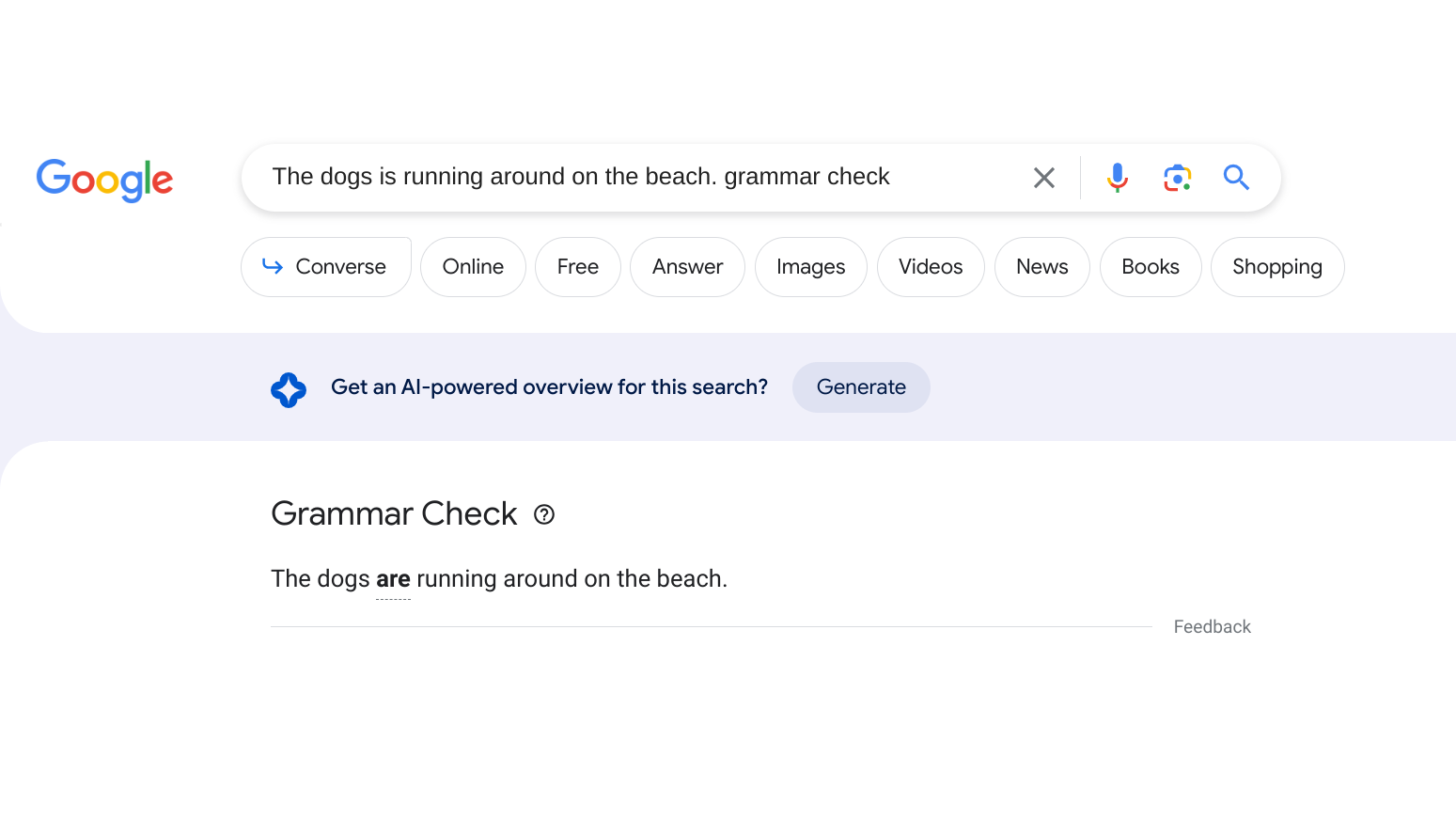Select the Answer filter chip

pos(687,267)
